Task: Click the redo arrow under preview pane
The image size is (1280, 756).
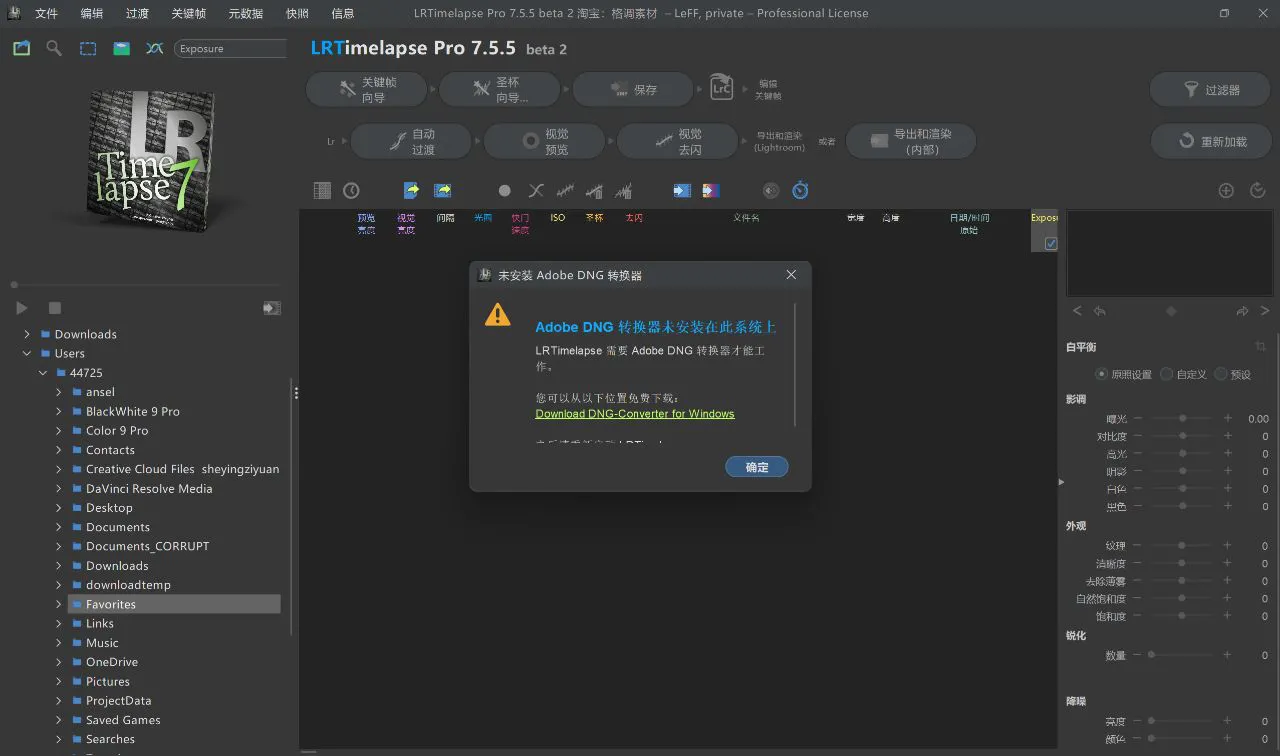Action: click(x=1242, y=311)
